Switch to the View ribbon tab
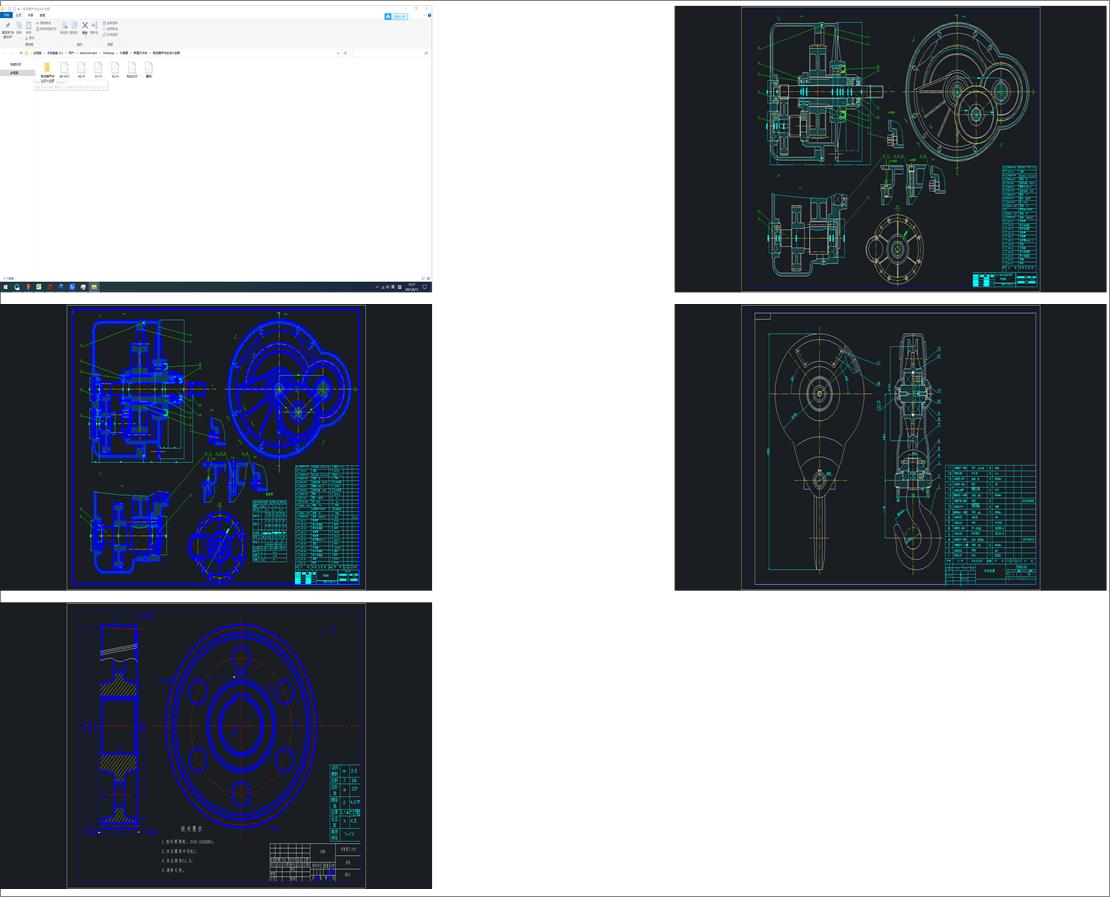Viewport: 1110px width, 897px height. tap(42, 15)
